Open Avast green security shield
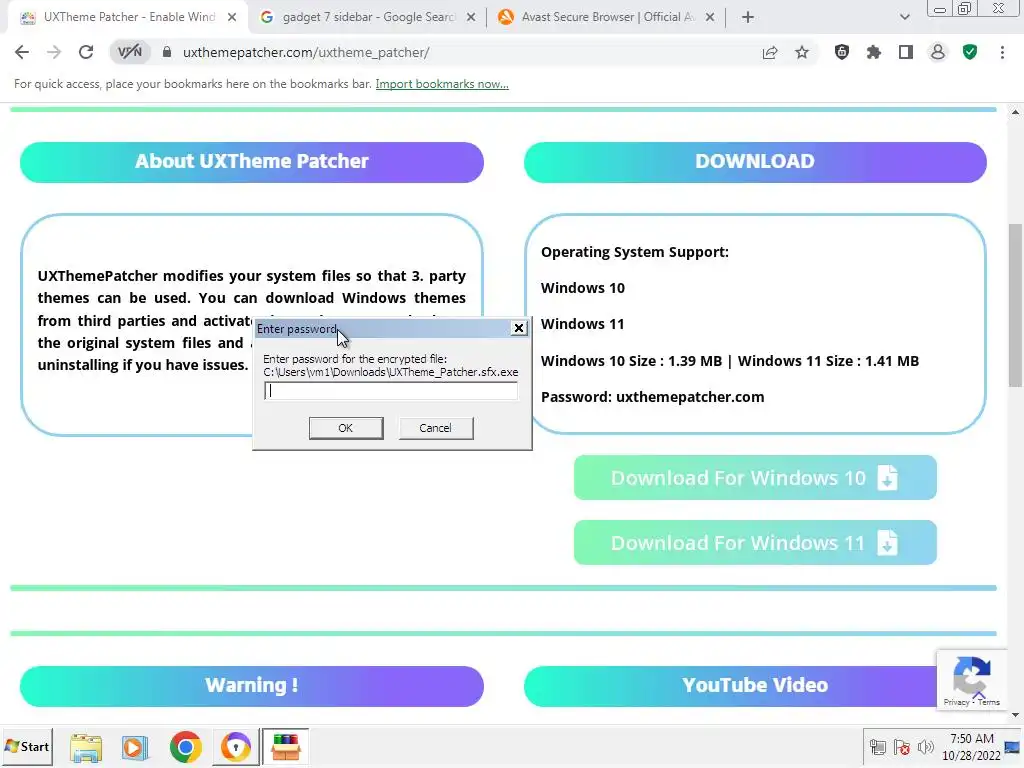 click(x=970, y=52)
